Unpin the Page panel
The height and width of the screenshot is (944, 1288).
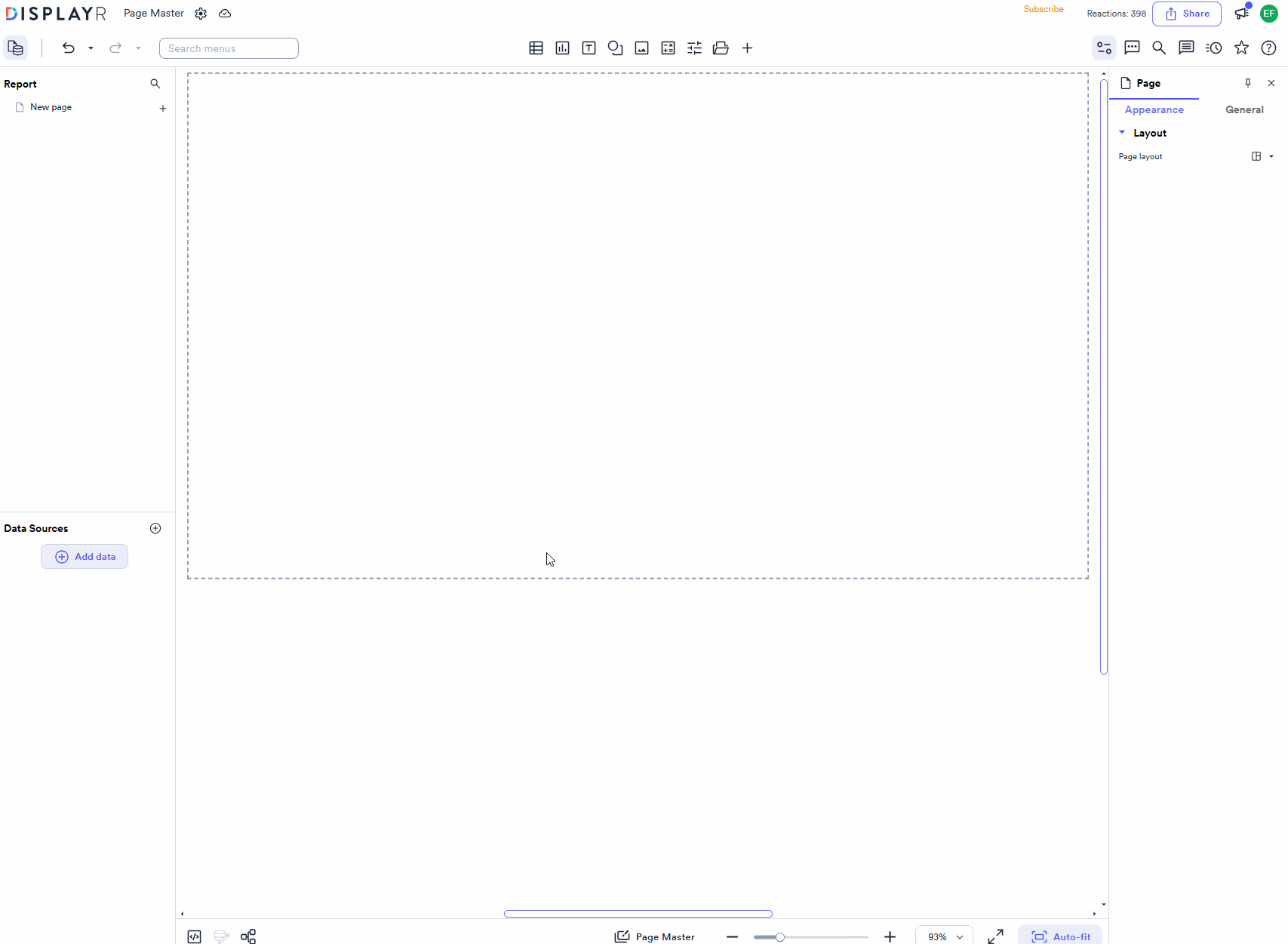pyautogui.click(x=1248, y=83)
